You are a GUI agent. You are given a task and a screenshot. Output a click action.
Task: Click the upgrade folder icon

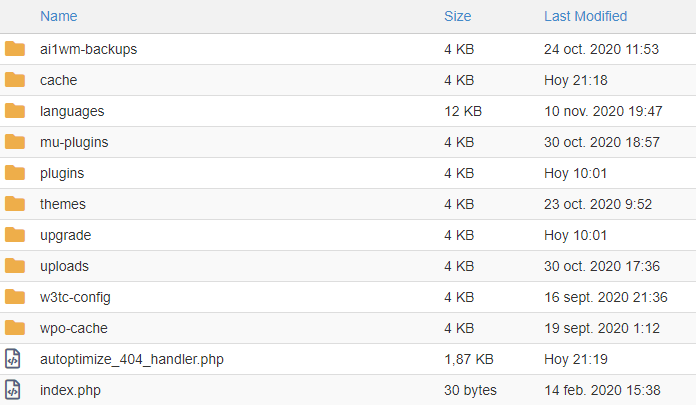pos(15,235)
